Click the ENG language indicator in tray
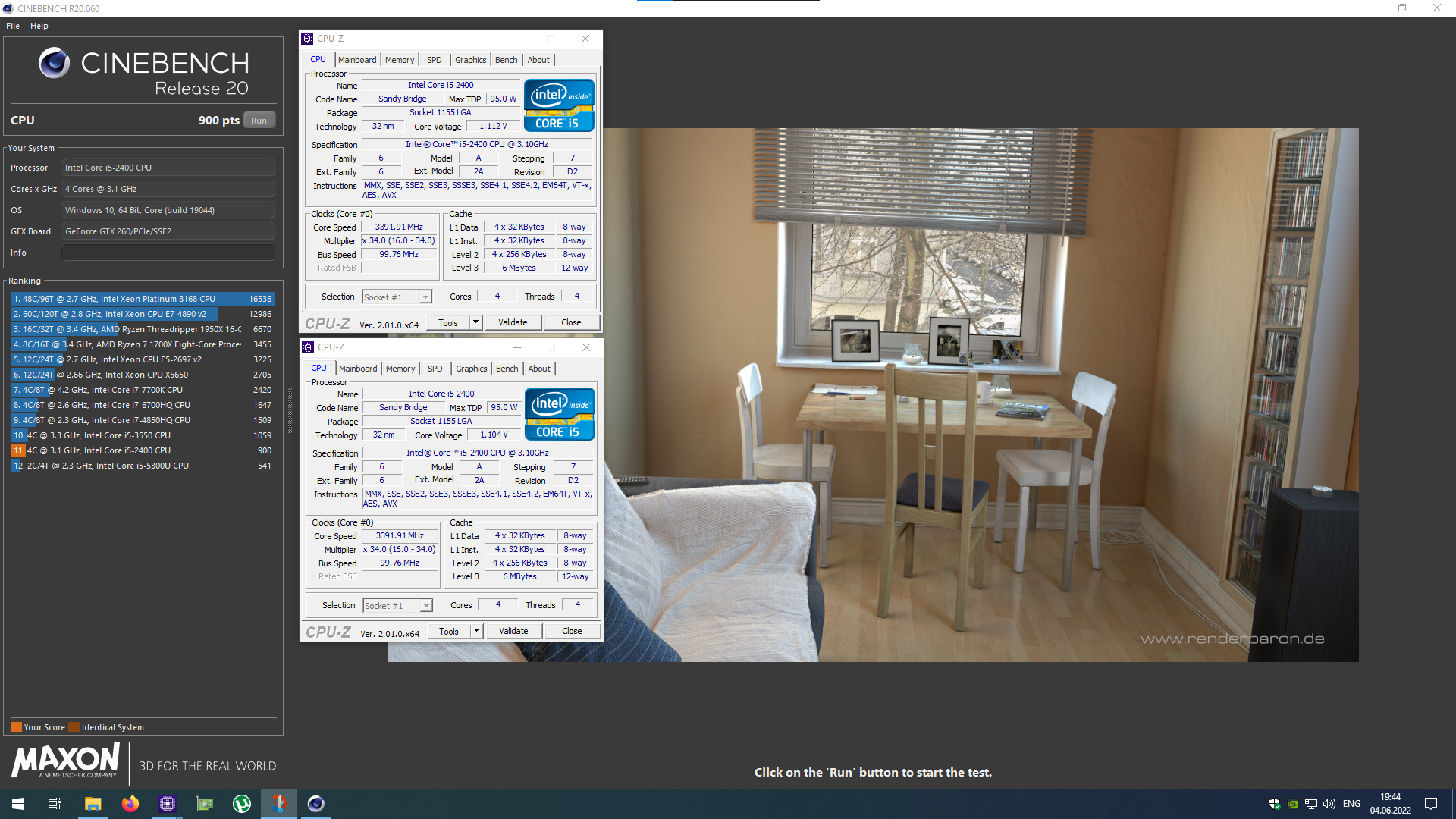 [x=1351, y=804]
